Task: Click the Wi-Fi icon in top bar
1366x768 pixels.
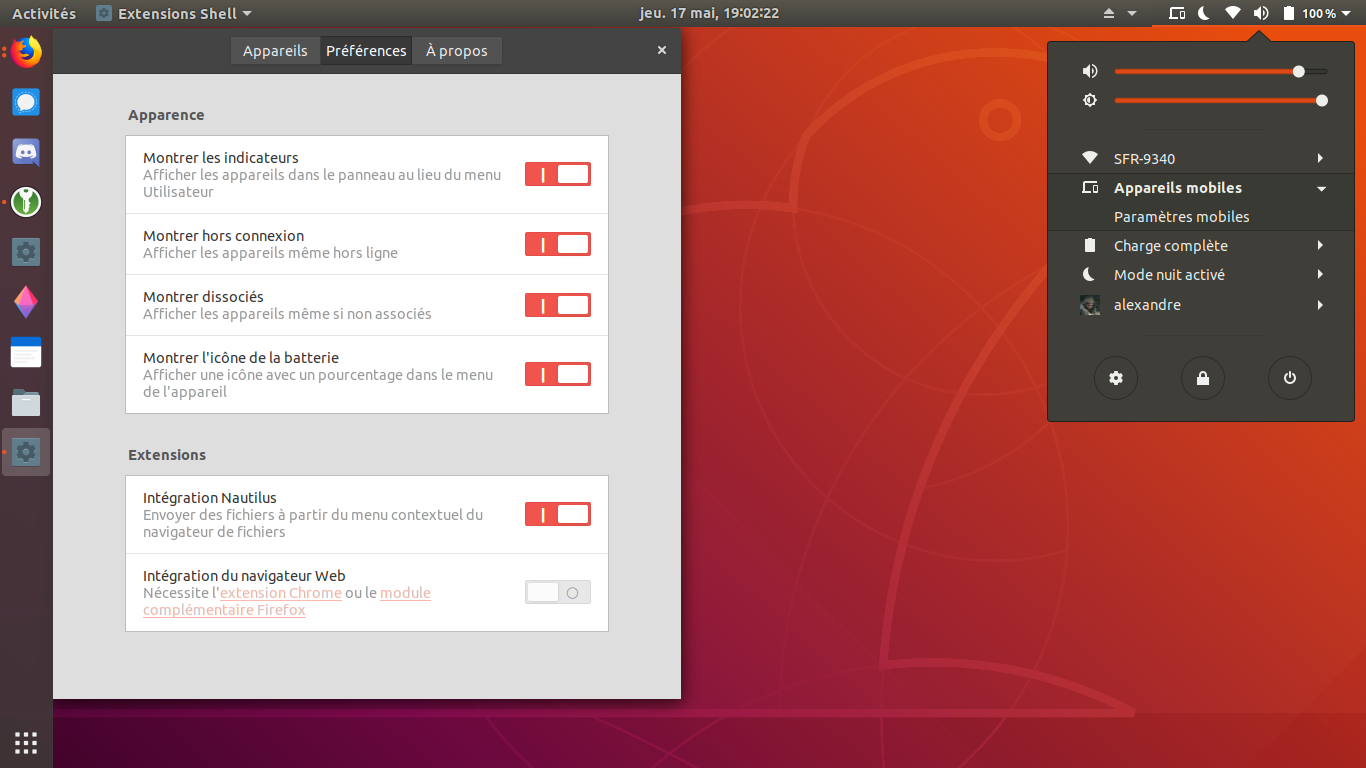Action: tap(1233, 13)
